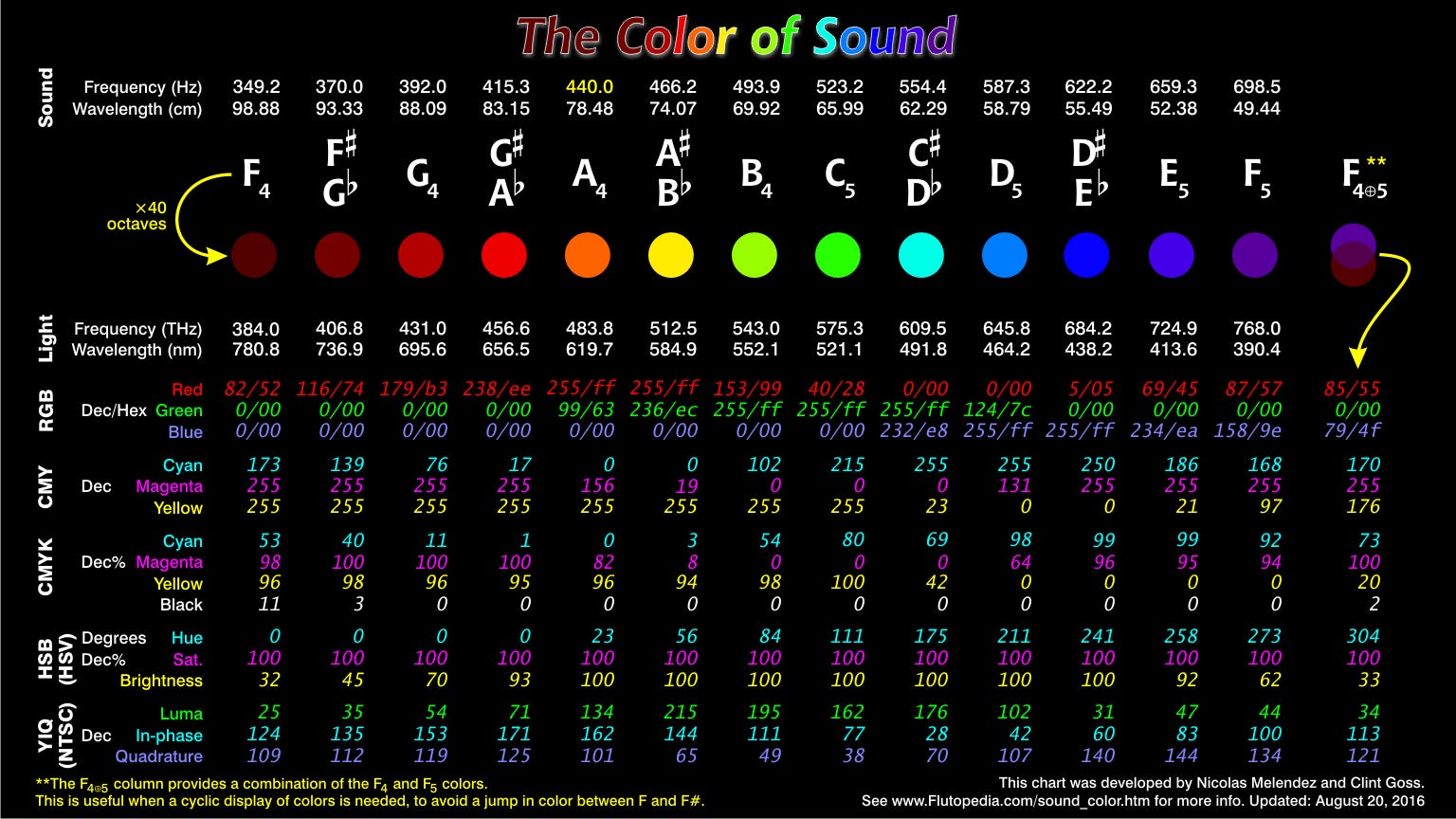Select the 79/4f blue RGB value
The image size is (1456, 819).
1352,430
